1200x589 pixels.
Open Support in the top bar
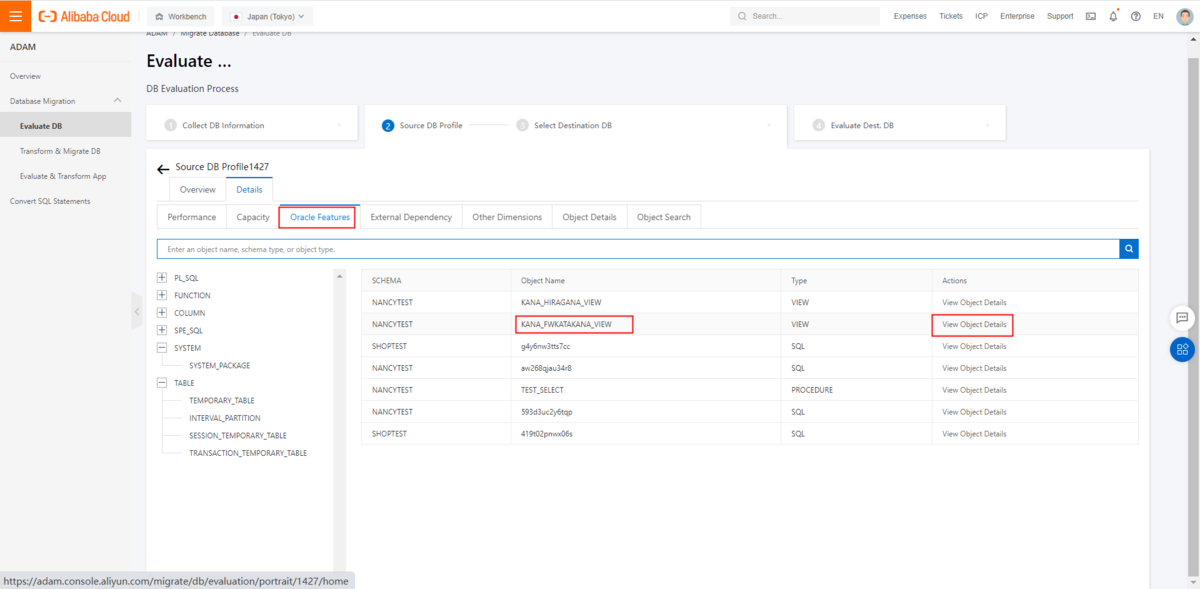pyautogui.click(x=1060, y=16)
